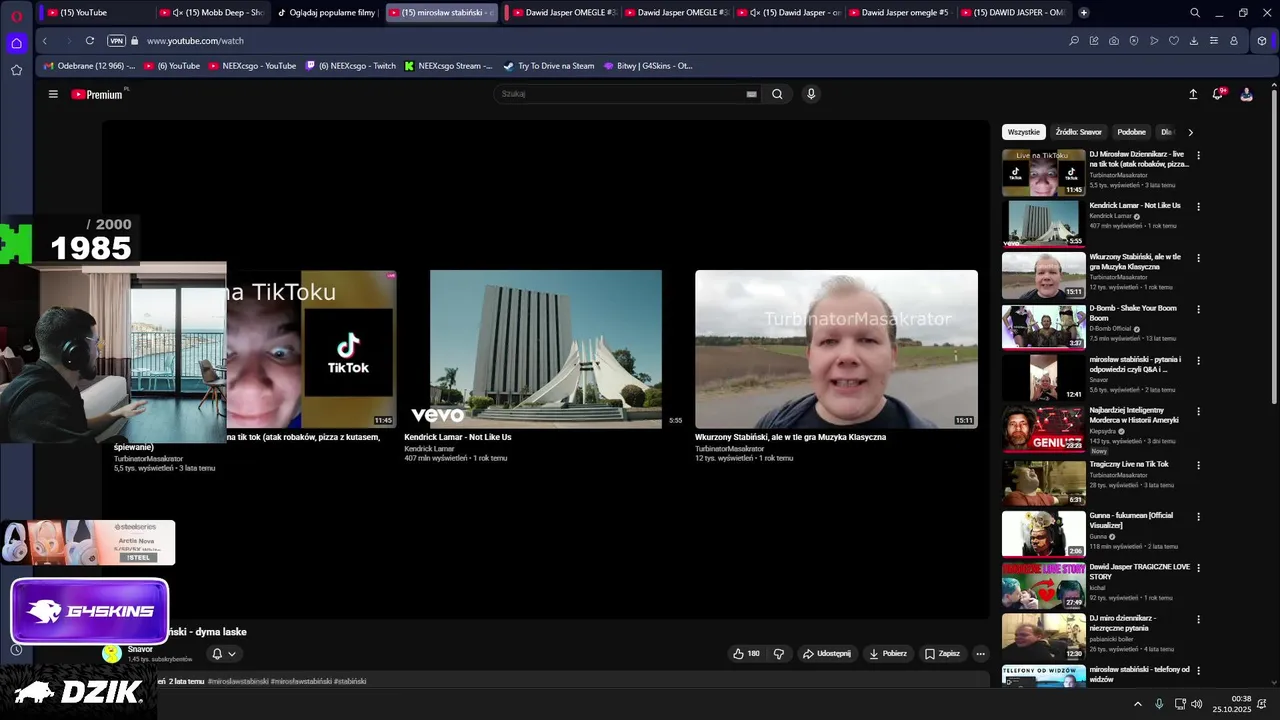Open options for 'DJ Mirosław Dziennikarz - live' sidebar video
1280x720 pixels.
[1198, 155]
